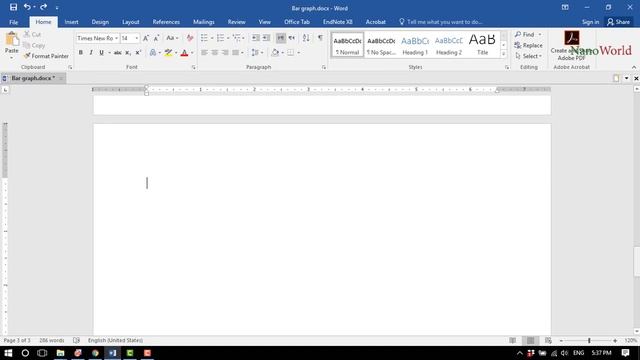Toggle left-to-right text direction
Screen dimensions: 640x360
(281, 38)
